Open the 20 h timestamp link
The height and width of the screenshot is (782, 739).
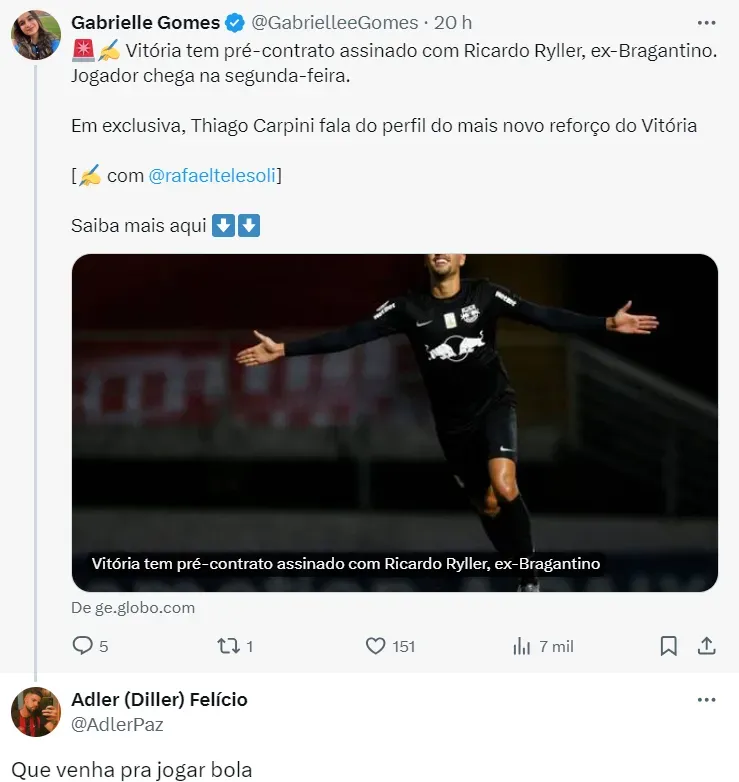pos(453,22)
